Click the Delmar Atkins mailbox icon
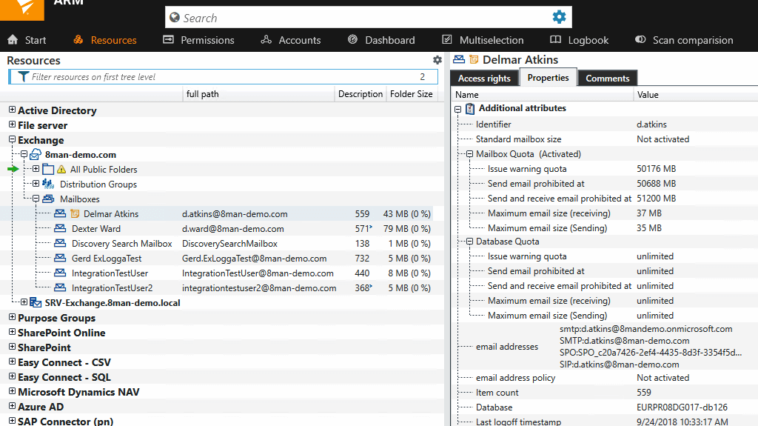This screenshot has width=758, height=426. [x=60, y=214]
